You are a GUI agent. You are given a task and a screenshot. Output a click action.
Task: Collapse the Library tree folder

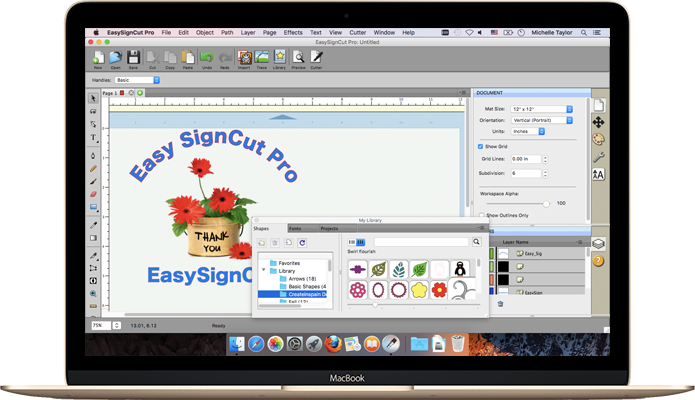pyautogui.click(x=264, y=271)
